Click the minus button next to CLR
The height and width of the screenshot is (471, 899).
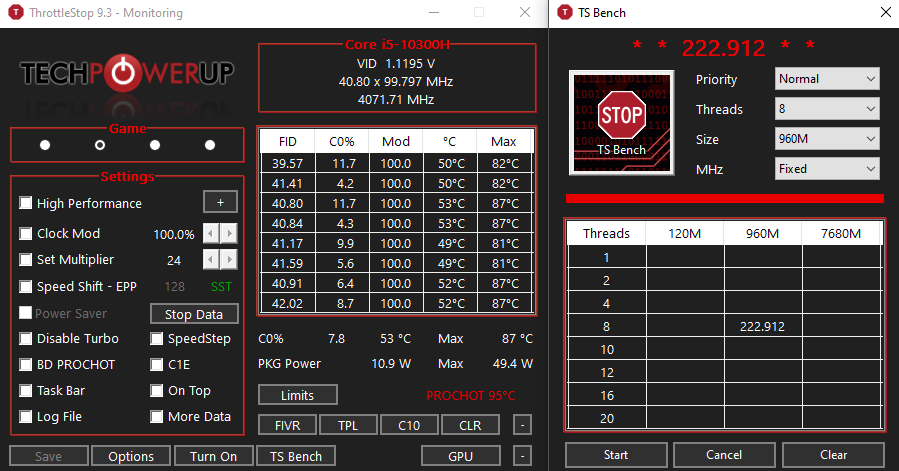coord(522,425)
